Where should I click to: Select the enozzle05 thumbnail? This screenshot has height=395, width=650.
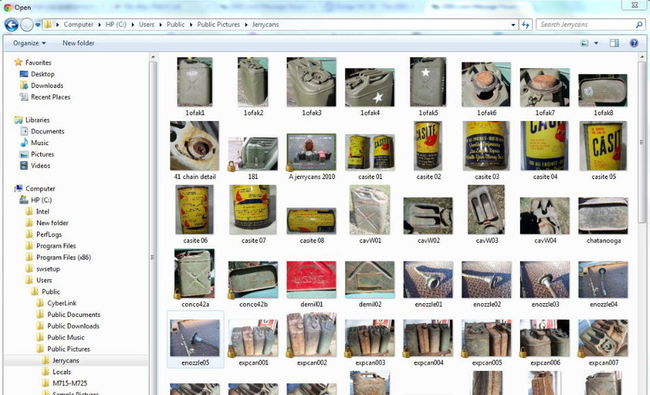pyautogui.click(x=194, y=338)
